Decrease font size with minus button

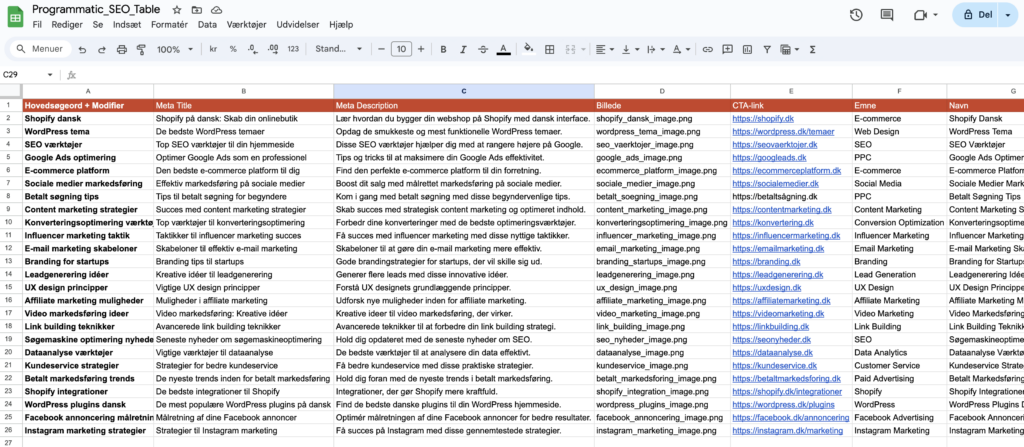coord(381,49)
